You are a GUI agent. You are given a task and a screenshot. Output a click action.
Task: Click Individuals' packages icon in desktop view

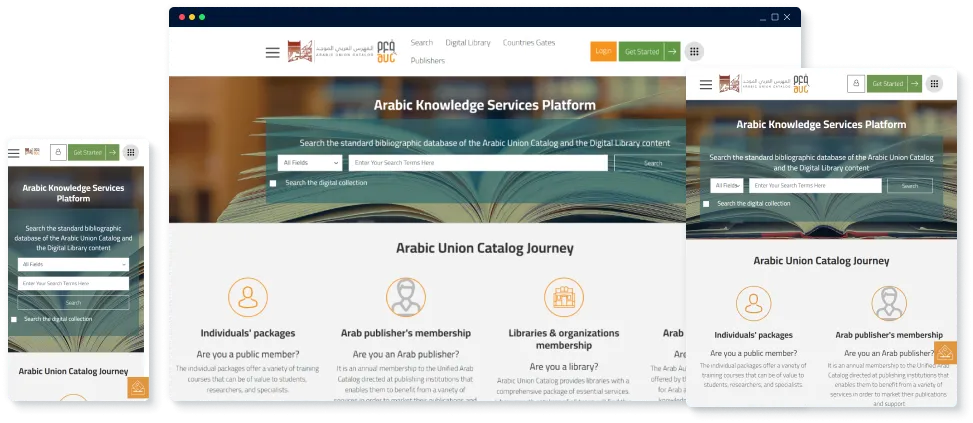click(248, 297)
